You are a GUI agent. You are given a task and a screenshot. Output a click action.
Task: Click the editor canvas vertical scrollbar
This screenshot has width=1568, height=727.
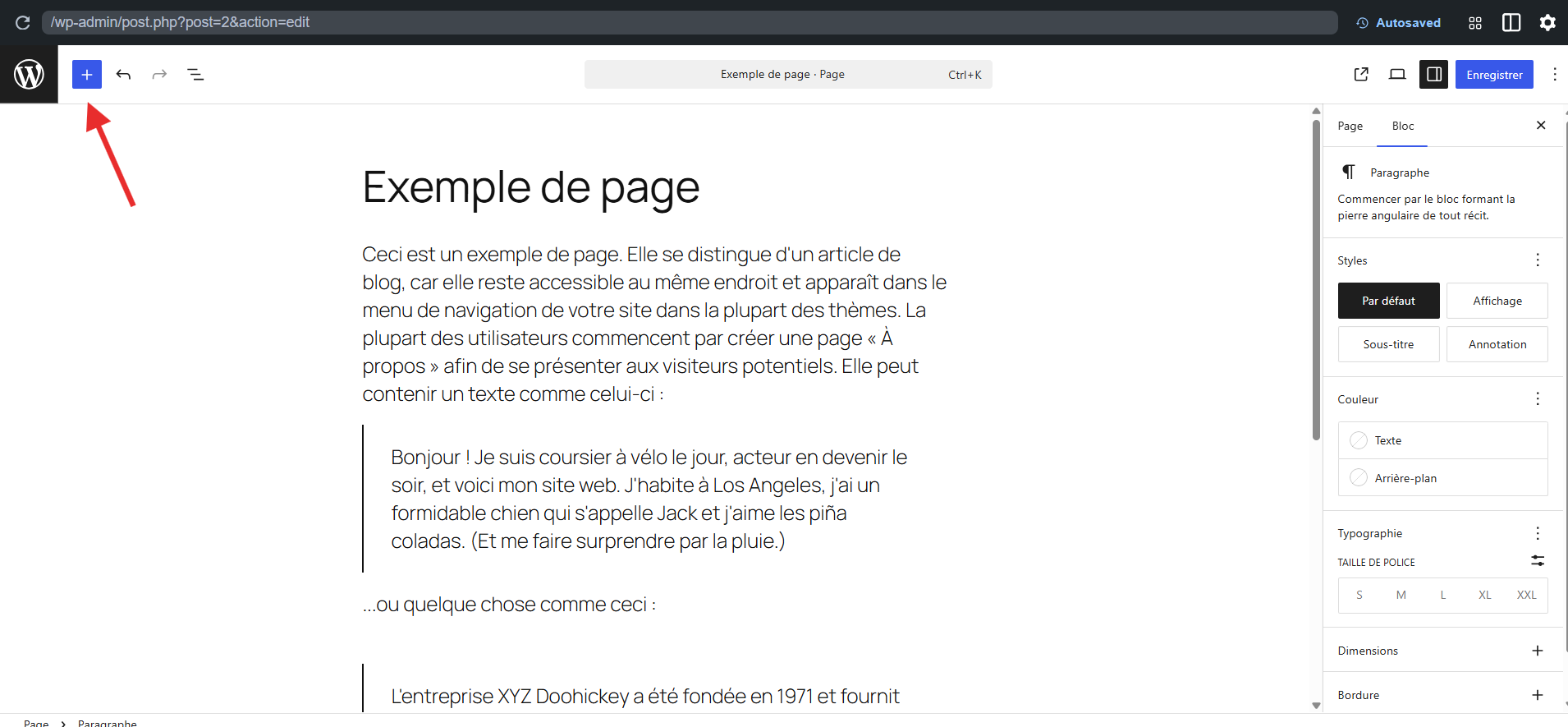pos(1316,279)
